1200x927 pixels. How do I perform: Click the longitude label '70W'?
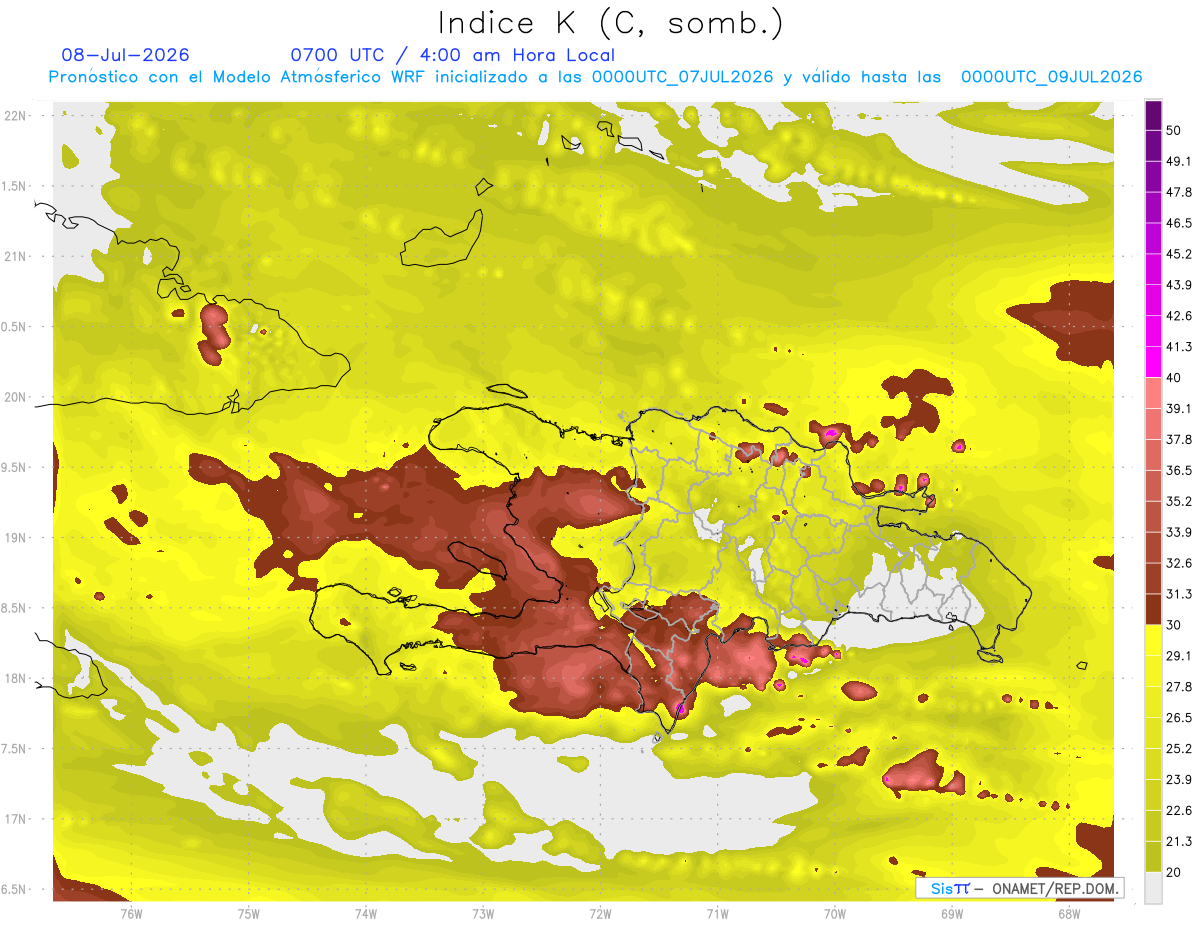point(835,914)
